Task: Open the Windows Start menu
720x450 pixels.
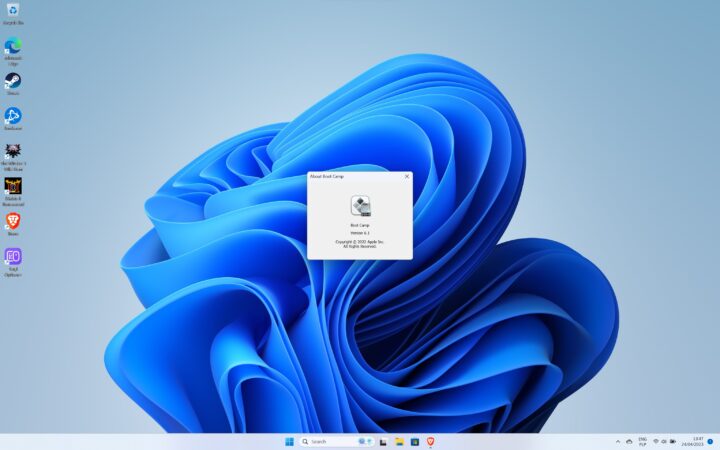Action: (x=289, y=442)
